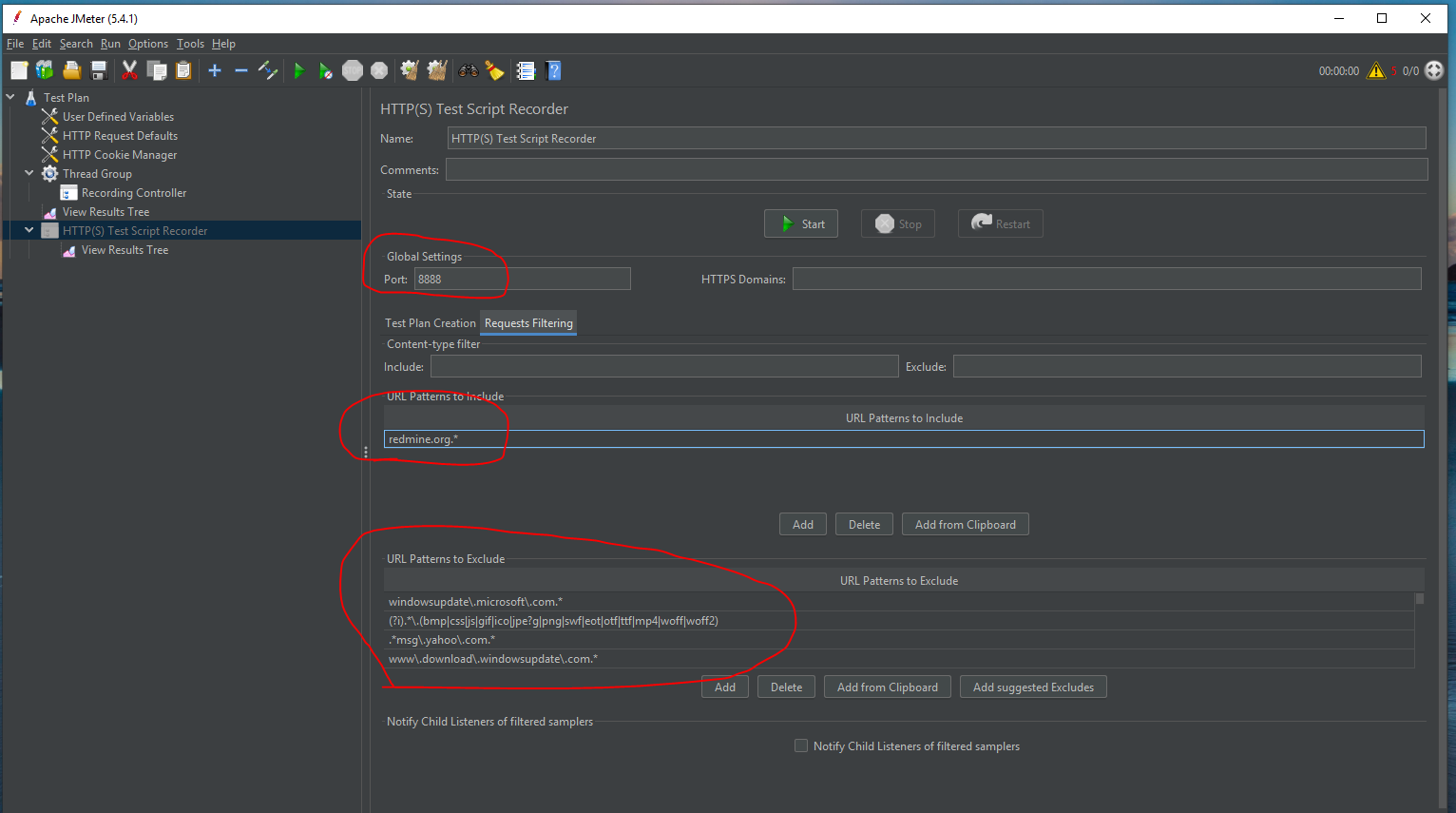This screenshot has width=1456, height=813.
Task: Click the Reset Search broom icon
Action: click(494, 70)
